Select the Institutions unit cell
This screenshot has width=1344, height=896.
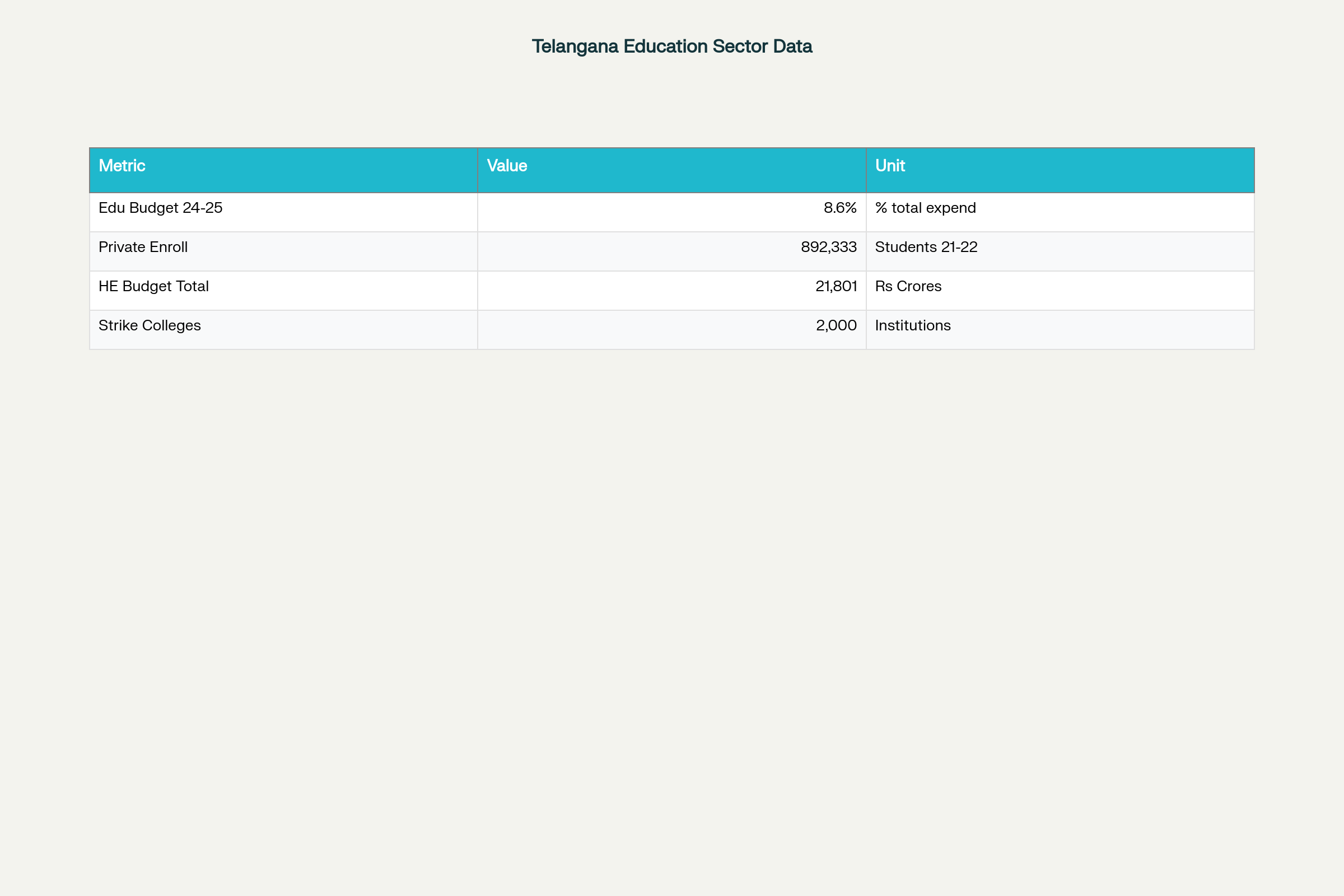pos(913,325)
